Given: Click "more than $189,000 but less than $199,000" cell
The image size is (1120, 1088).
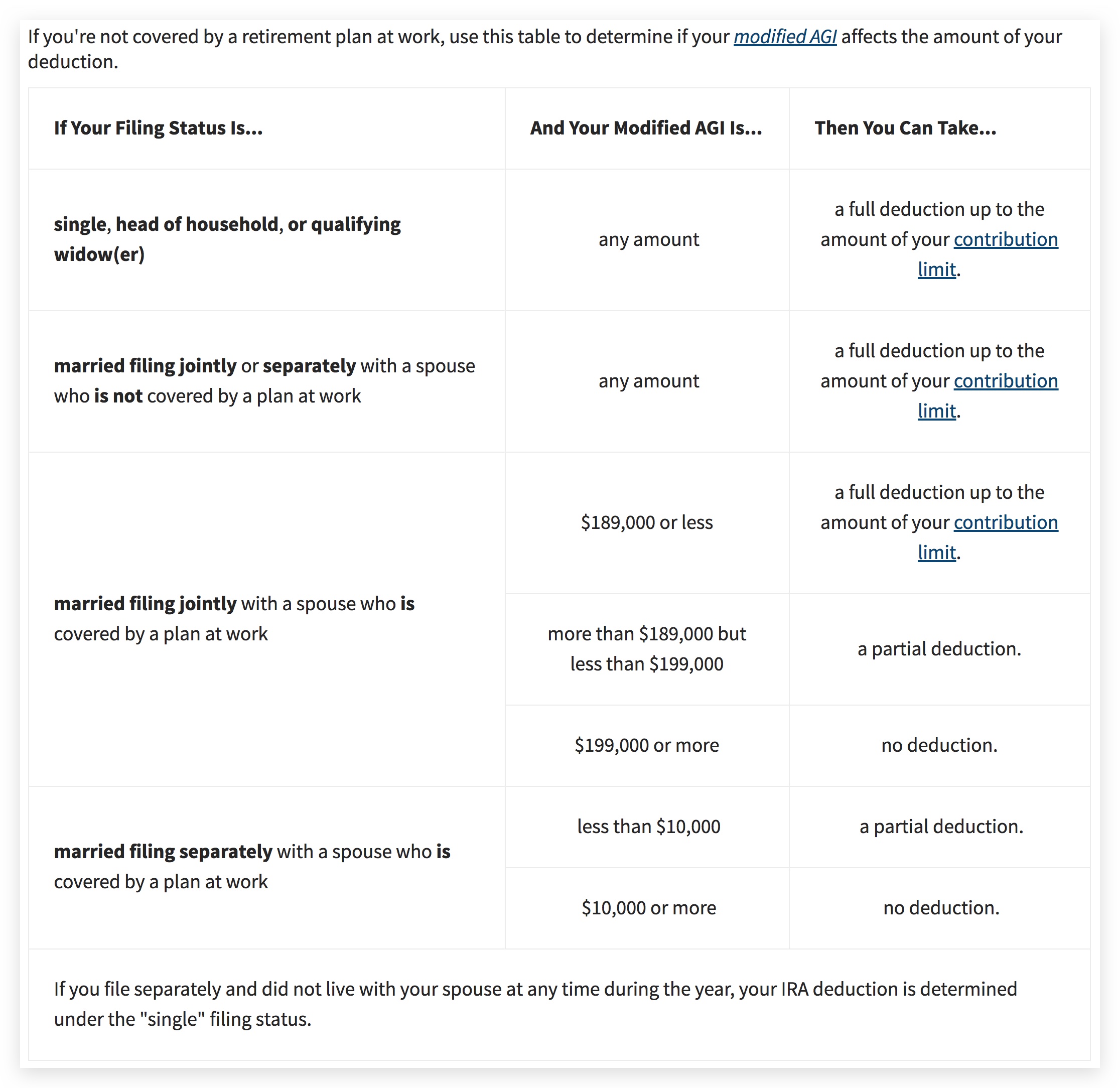Looking at the screenshot, I should (647, 648).
